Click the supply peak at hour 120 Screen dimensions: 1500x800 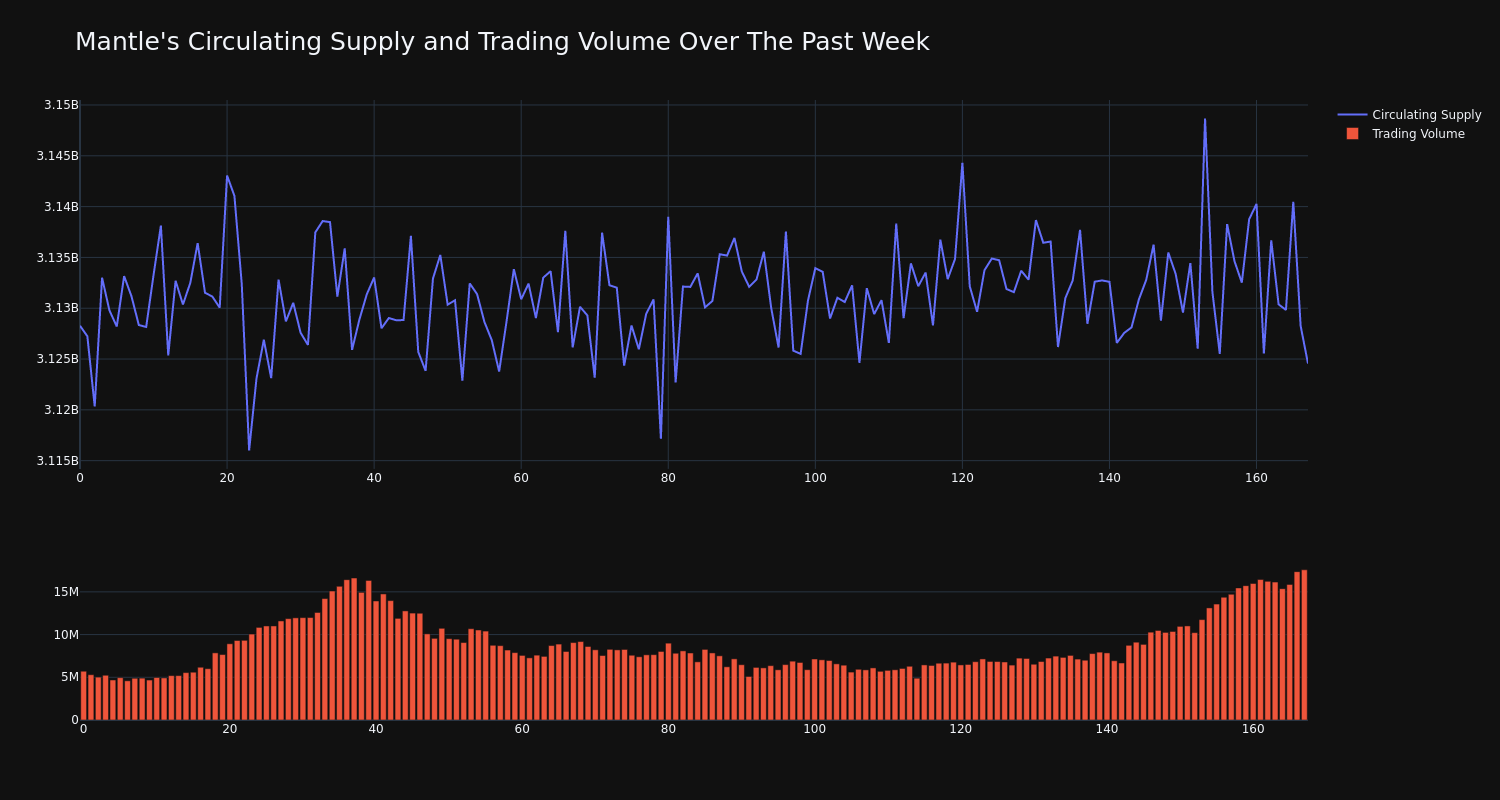(x=962, y=164)
